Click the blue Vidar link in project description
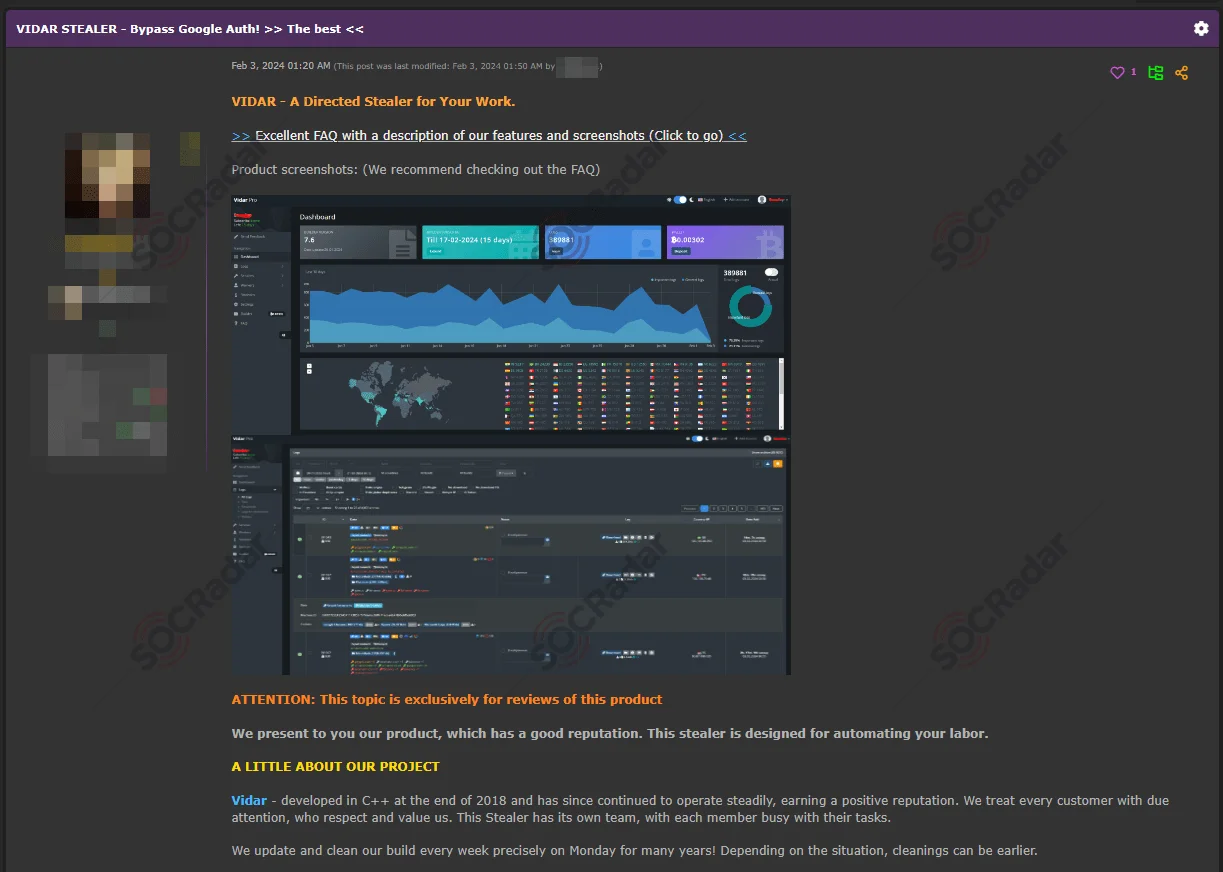Viewport: 1223px width, 872px height. pyautogui.click(x=249, y=800)
